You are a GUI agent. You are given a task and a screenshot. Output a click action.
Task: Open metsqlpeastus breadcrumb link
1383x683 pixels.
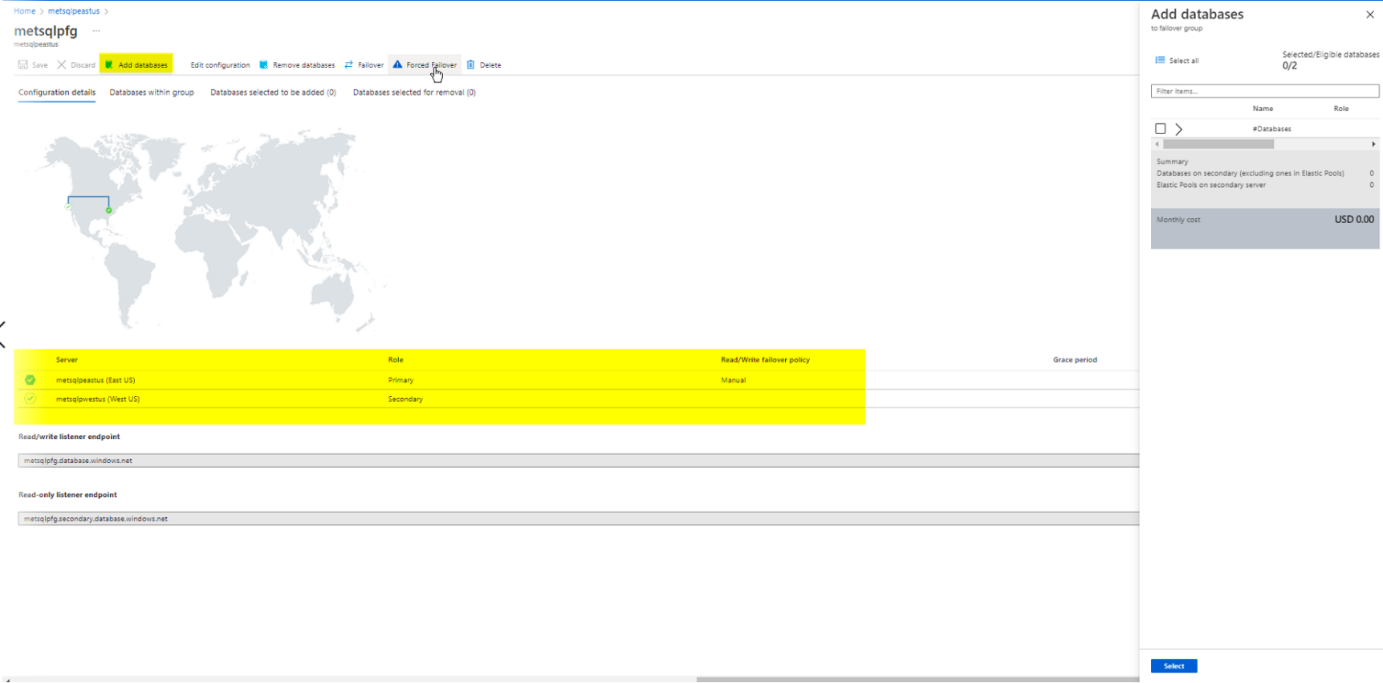coord(74,11)
